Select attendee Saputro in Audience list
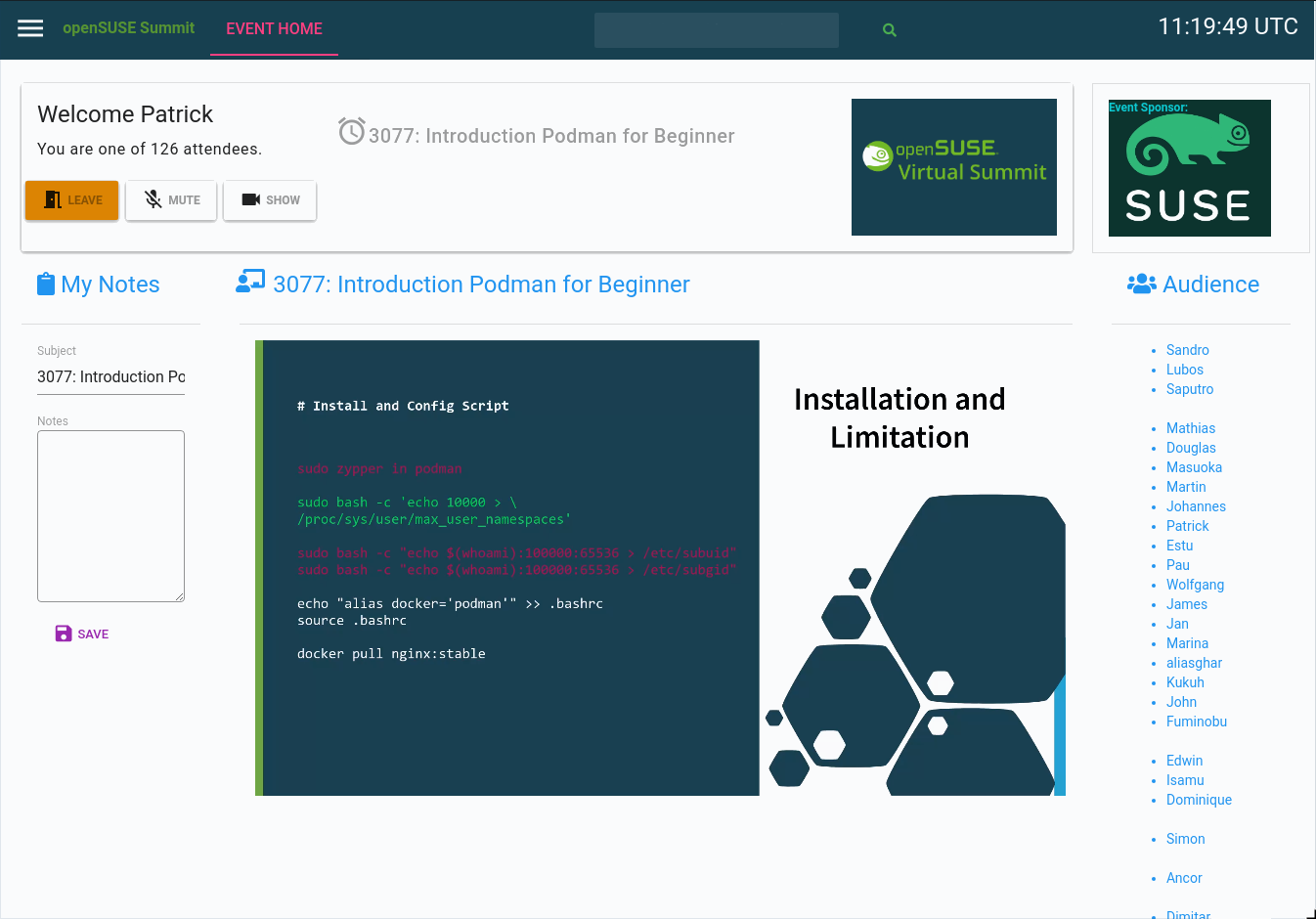Image resolution: width=1316 pixels, height=919 pixels. [x=1190, y=389]
